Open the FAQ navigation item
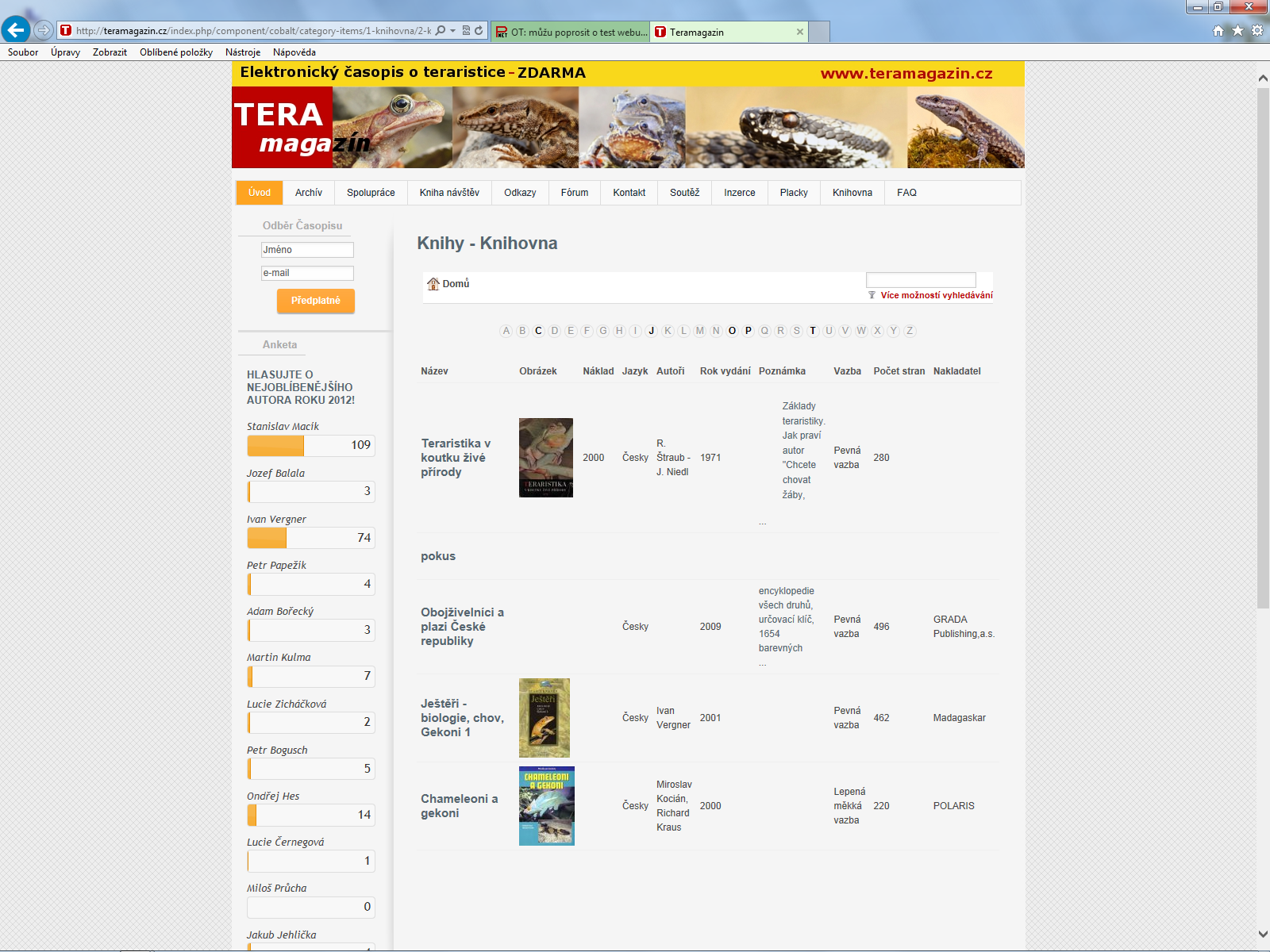The height and width of the screenshot is (952, 1270). pos(906,193)
